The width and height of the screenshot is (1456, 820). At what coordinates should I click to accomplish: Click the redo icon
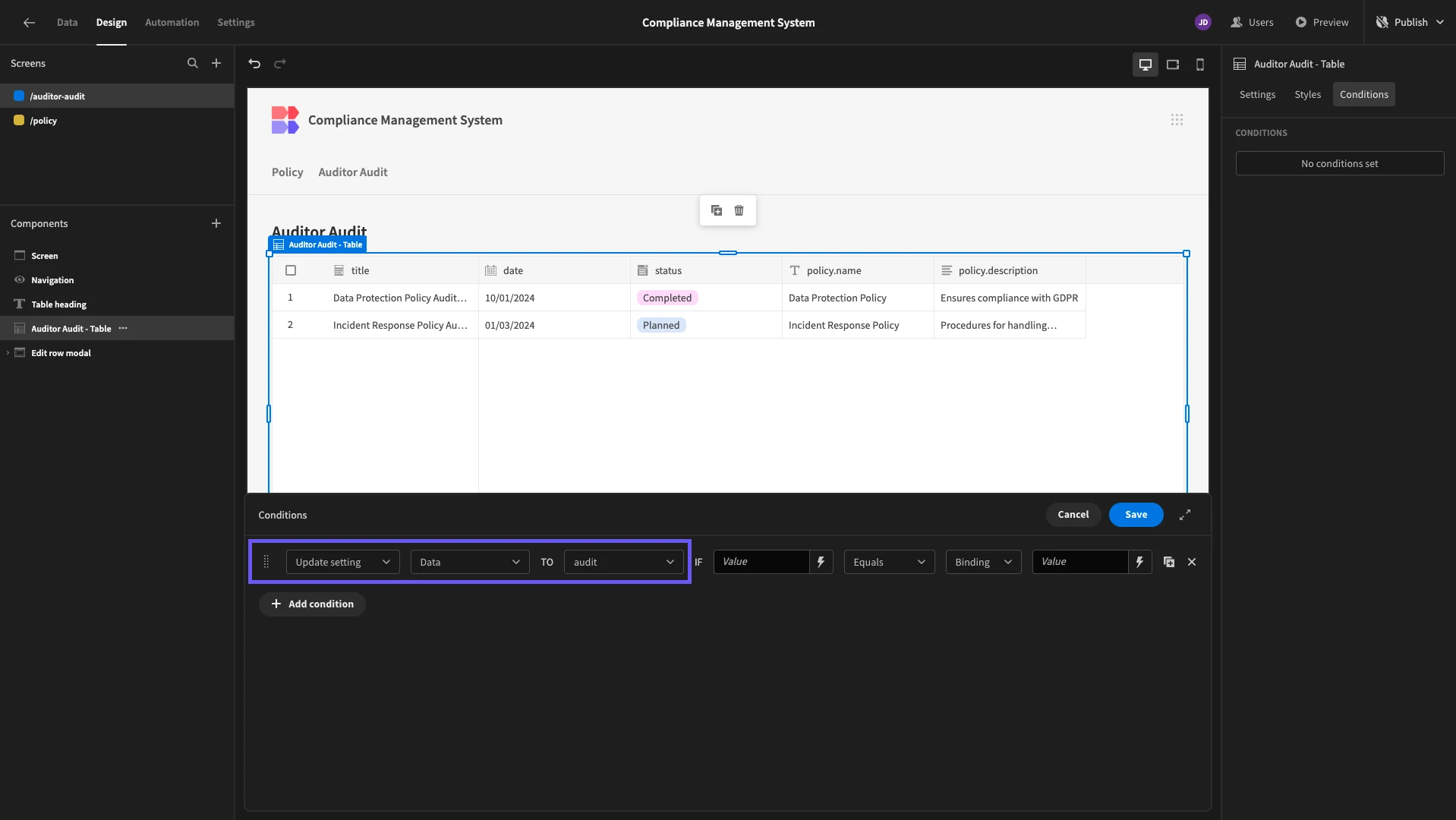click(280, 64)
